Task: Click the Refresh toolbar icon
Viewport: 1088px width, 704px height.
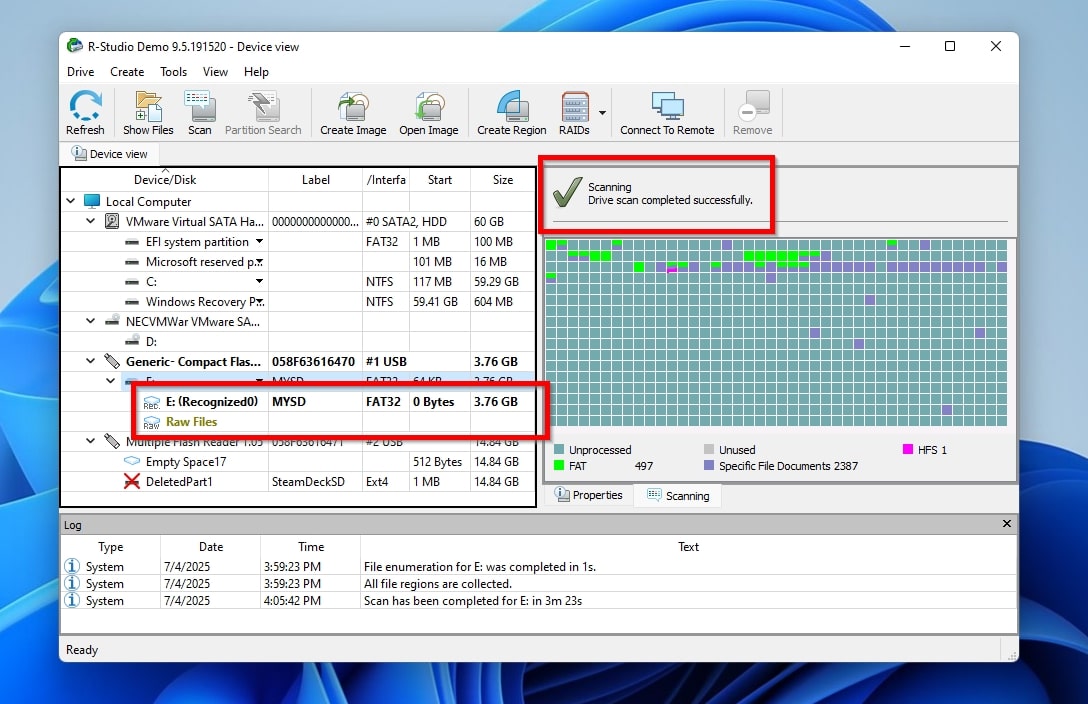Action: (x=85, y=106)
